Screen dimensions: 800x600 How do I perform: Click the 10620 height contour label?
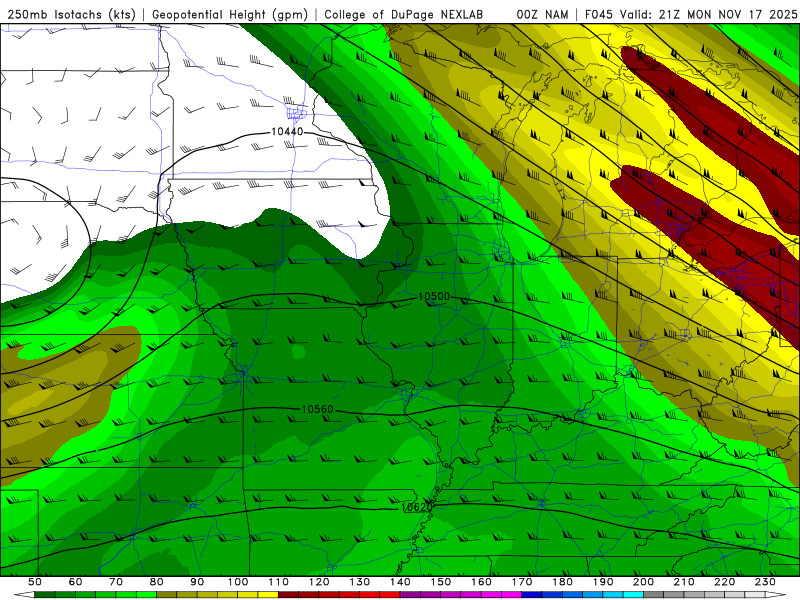point(417,507)
